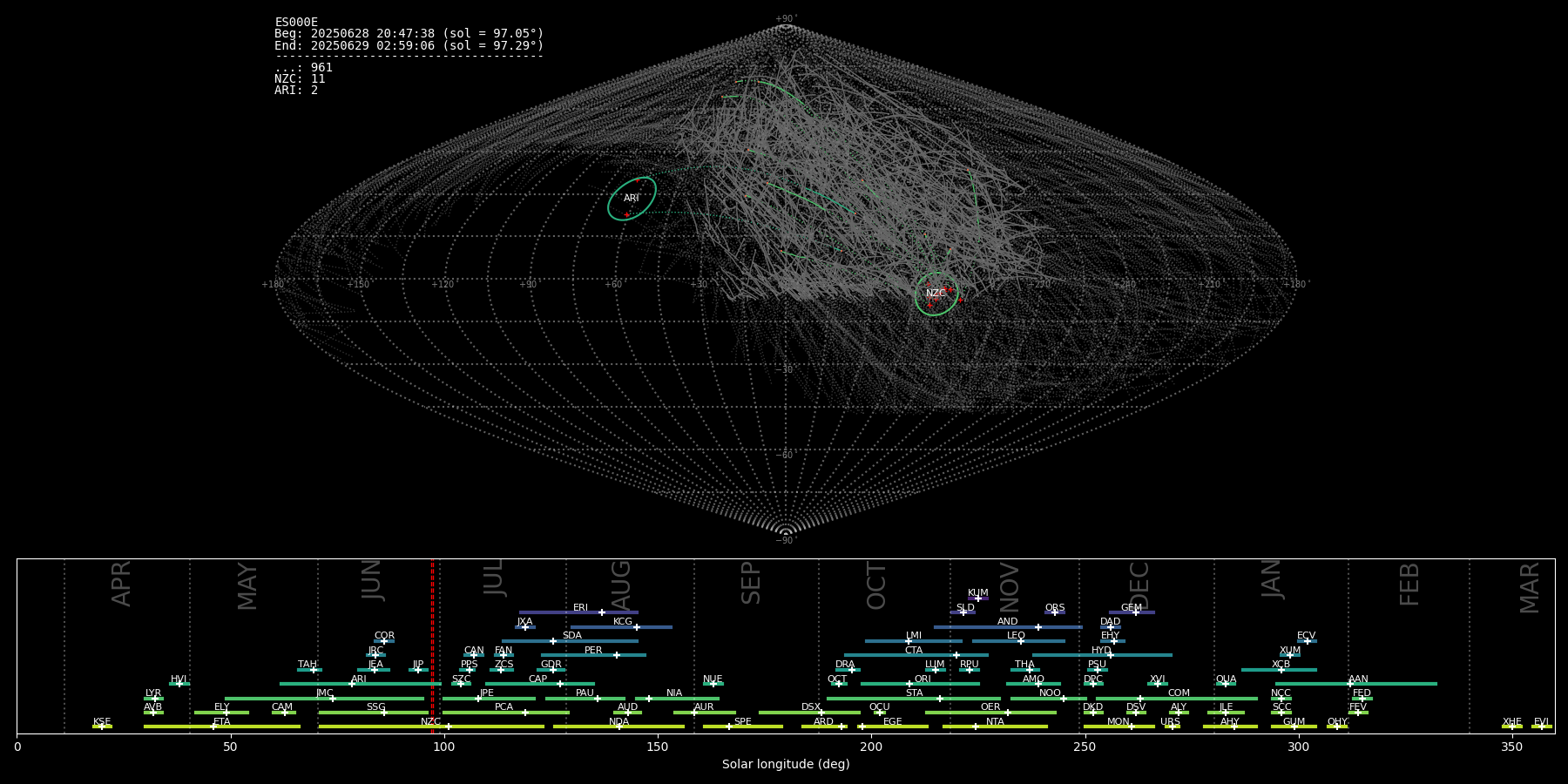Click the DEC month label
The image size is (1568, 784).
[1139, 585]
